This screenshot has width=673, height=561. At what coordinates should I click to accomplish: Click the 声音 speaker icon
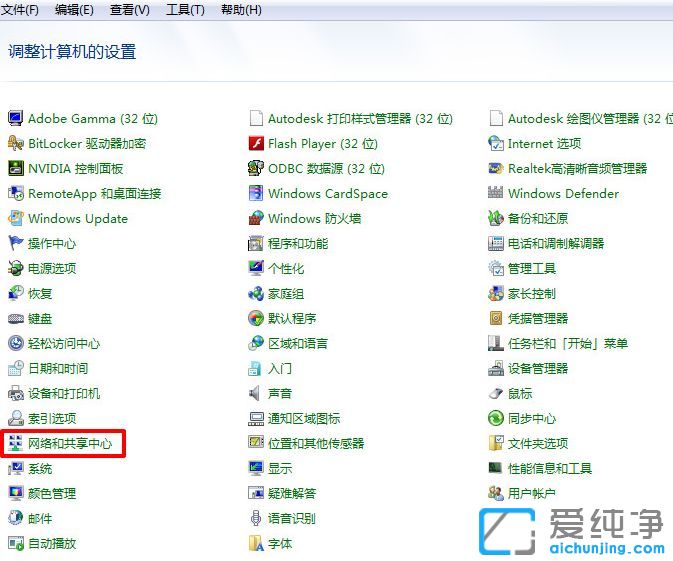click(255, 393)
